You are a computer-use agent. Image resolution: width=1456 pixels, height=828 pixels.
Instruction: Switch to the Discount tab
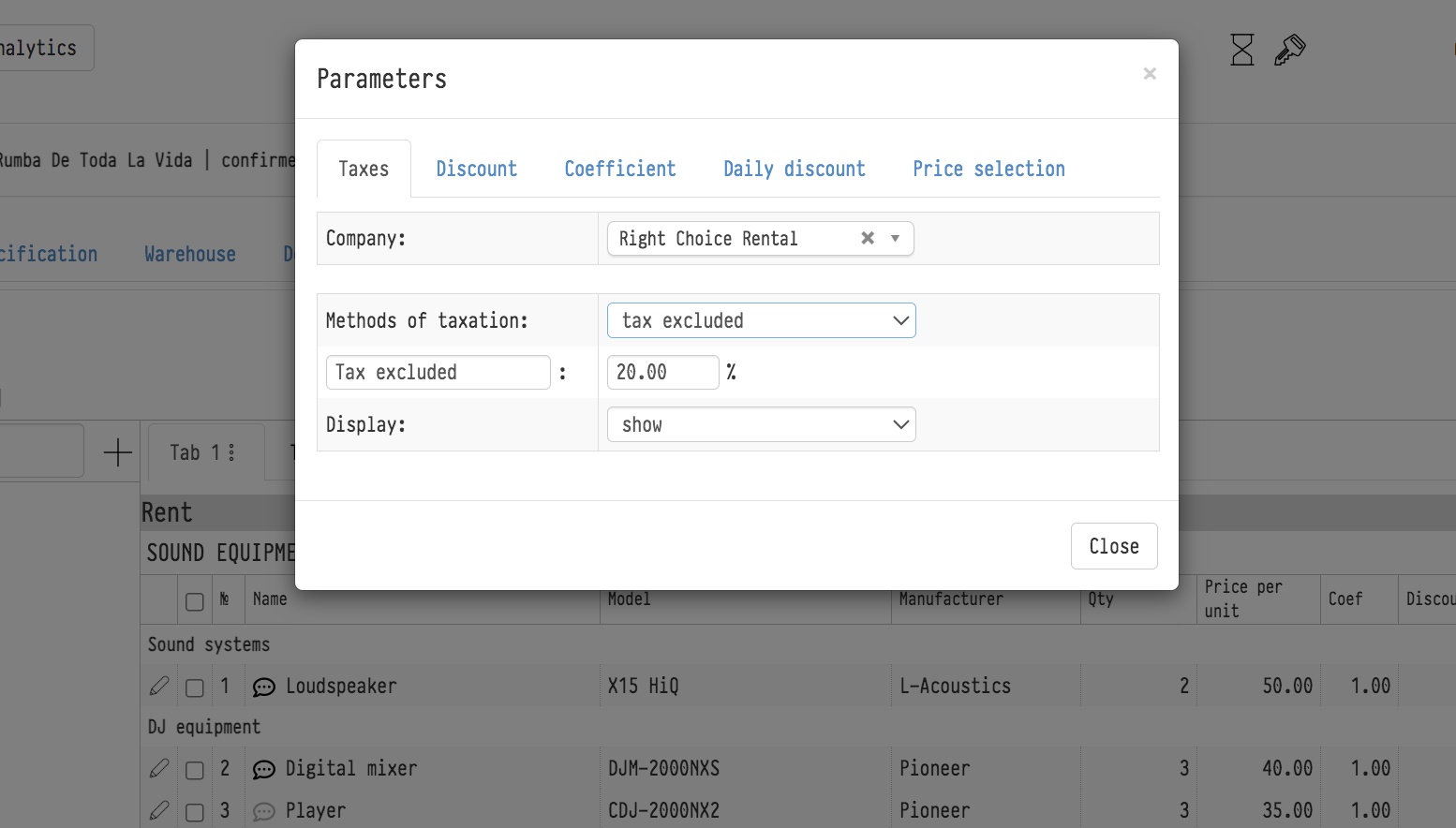476,169
